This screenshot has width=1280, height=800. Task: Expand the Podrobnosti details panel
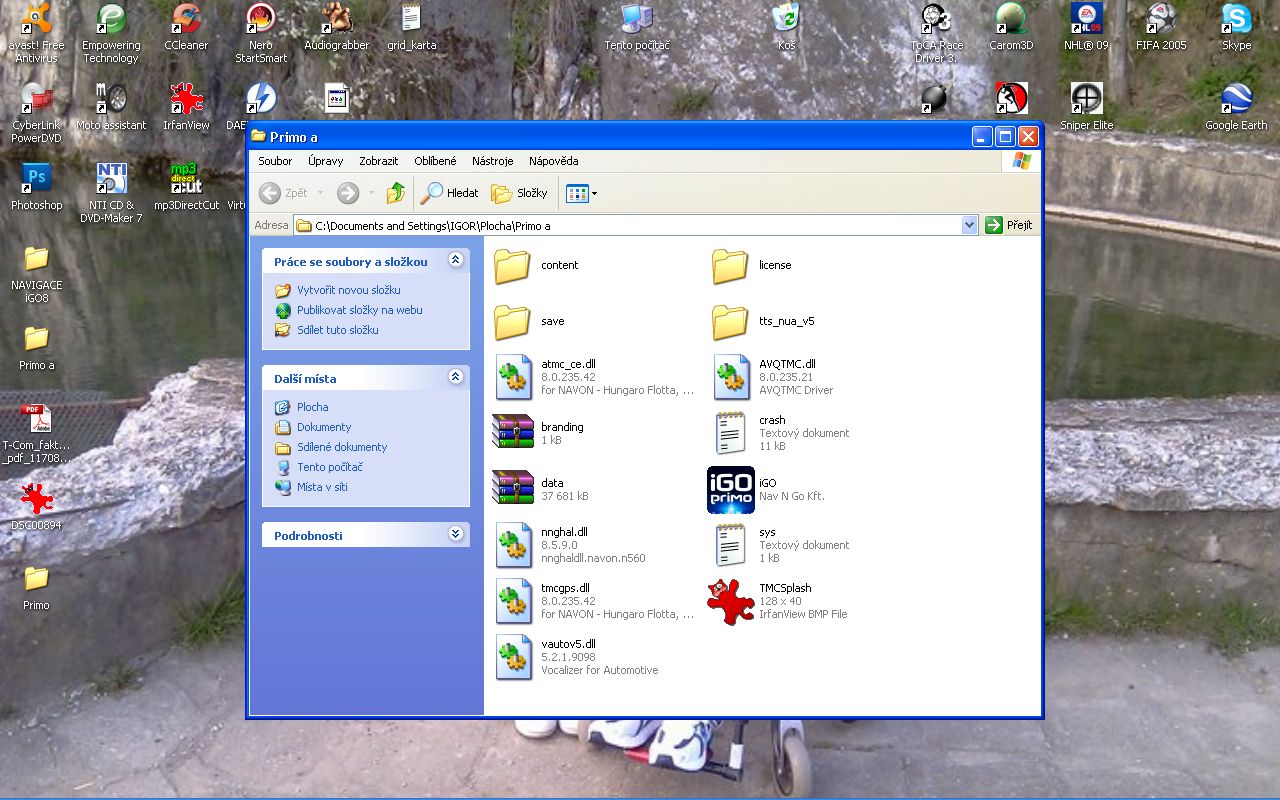[456, 534]
